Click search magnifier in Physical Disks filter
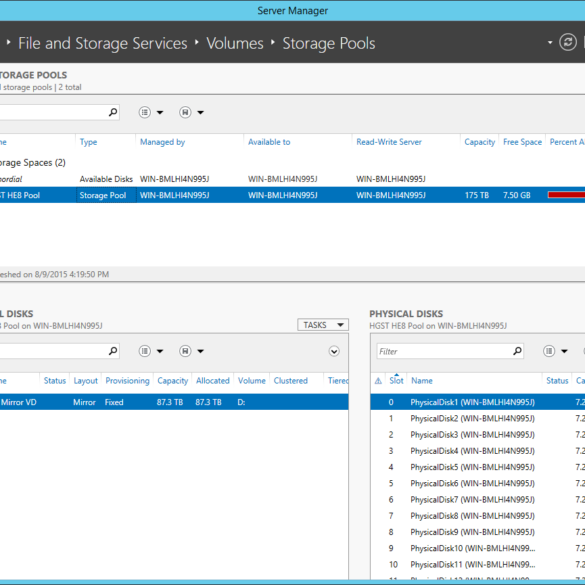The image size is (585, 585). [517, 351]
